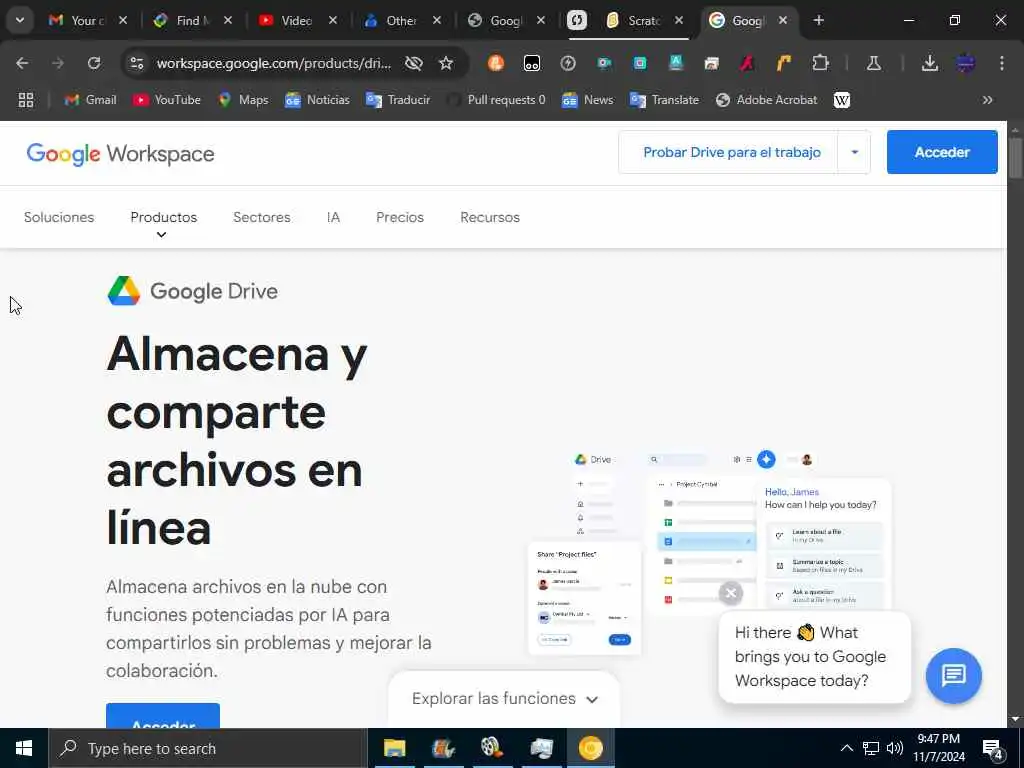Open the browser downloads icon

[x=929, y=63]
